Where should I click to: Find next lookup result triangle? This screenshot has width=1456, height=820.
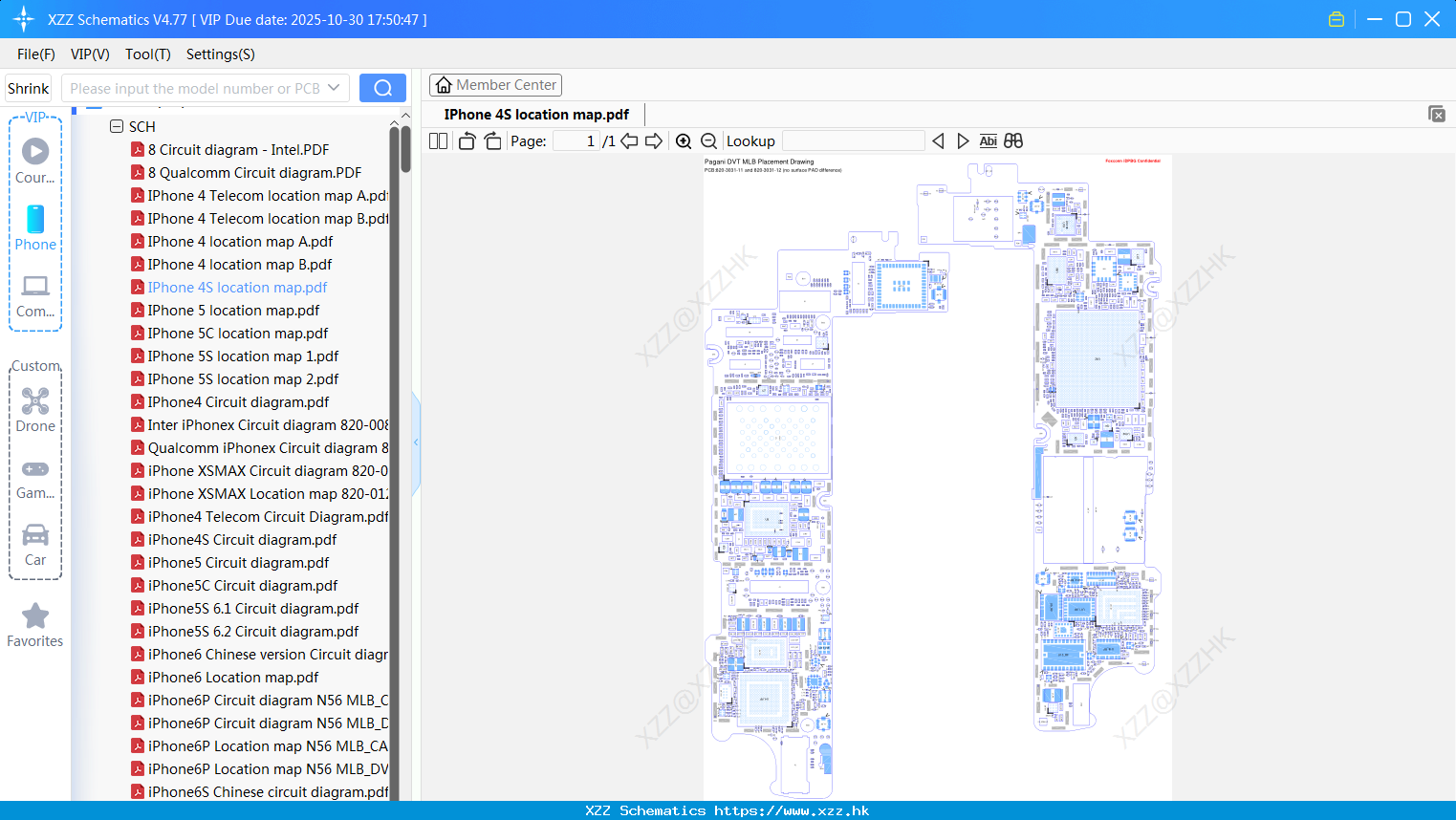pos(963,141)
